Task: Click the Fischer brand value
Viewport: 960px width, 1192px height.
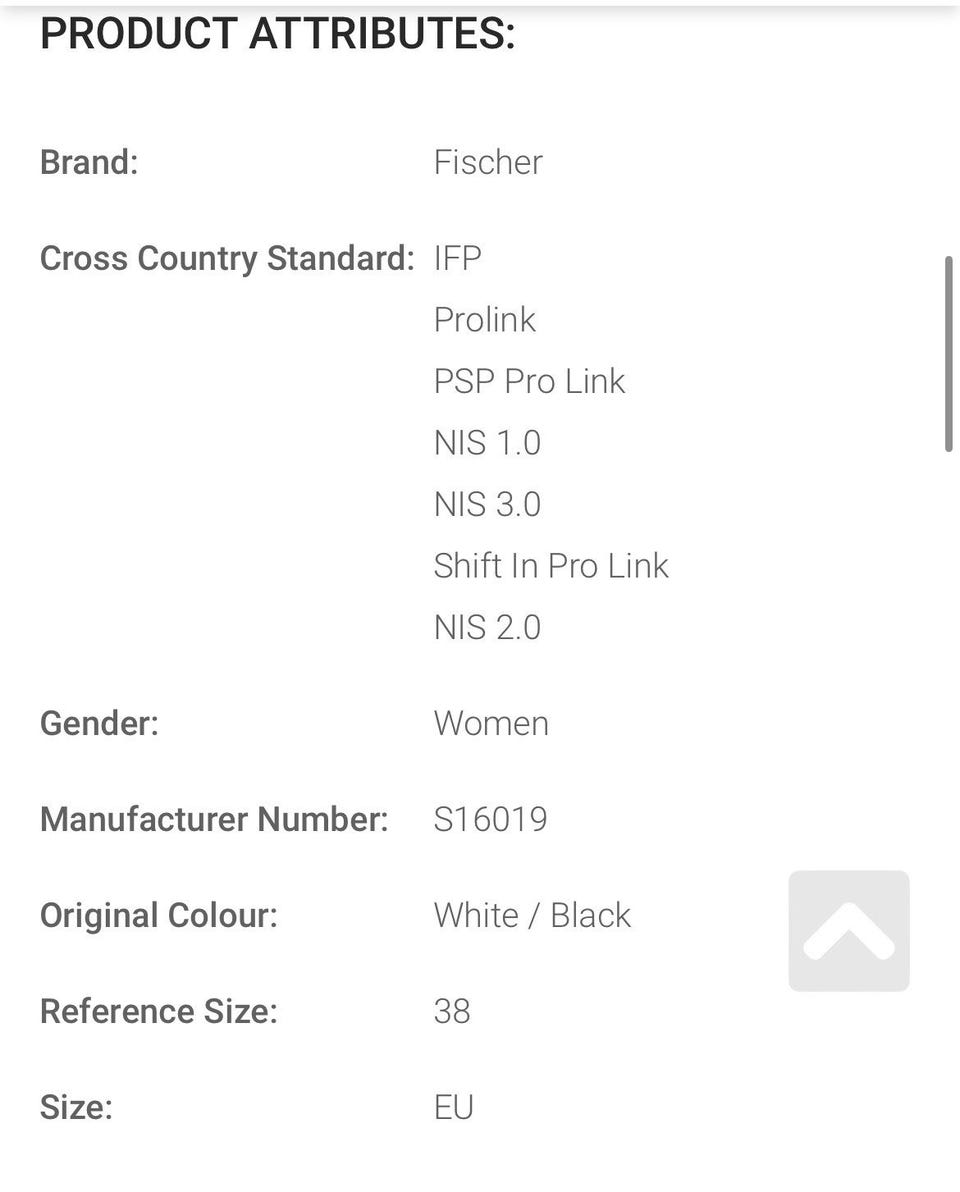Action: pyautogui.click(x=488, y=162)
